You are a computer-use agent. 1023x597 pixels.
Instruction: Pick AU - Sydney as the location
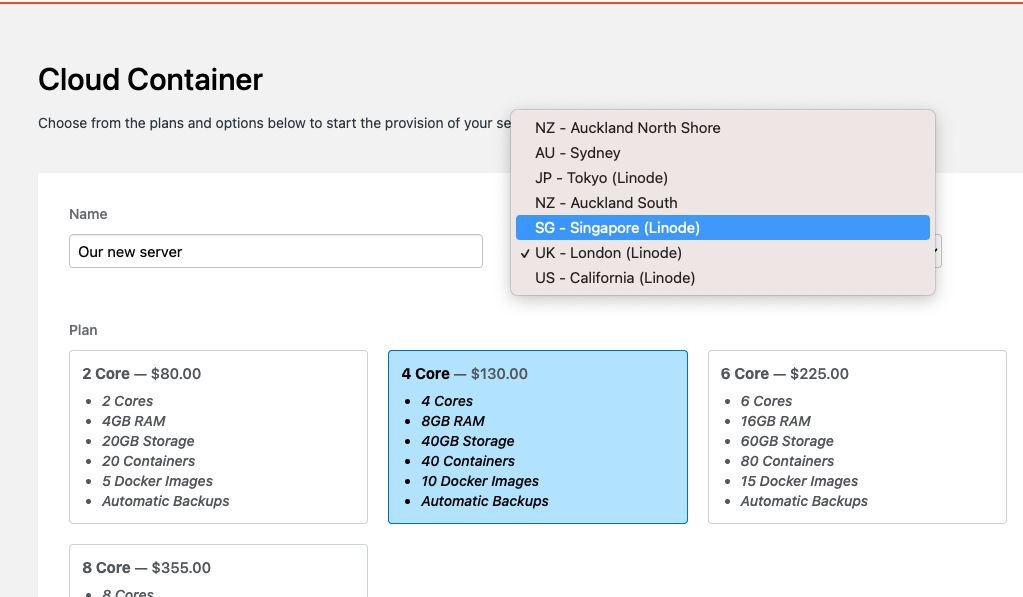(578, 153)
